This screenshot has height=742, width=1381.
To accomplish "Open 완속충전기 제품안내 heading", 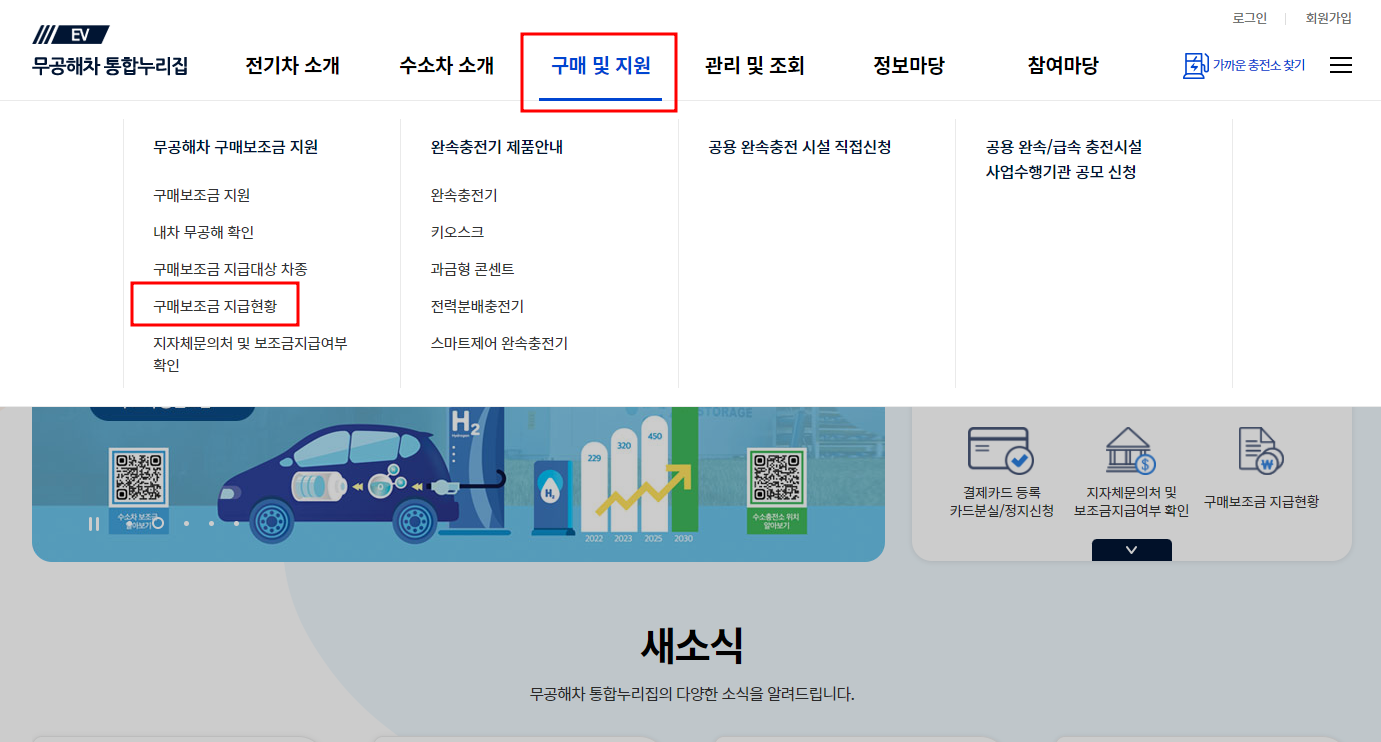I will 497,147.
